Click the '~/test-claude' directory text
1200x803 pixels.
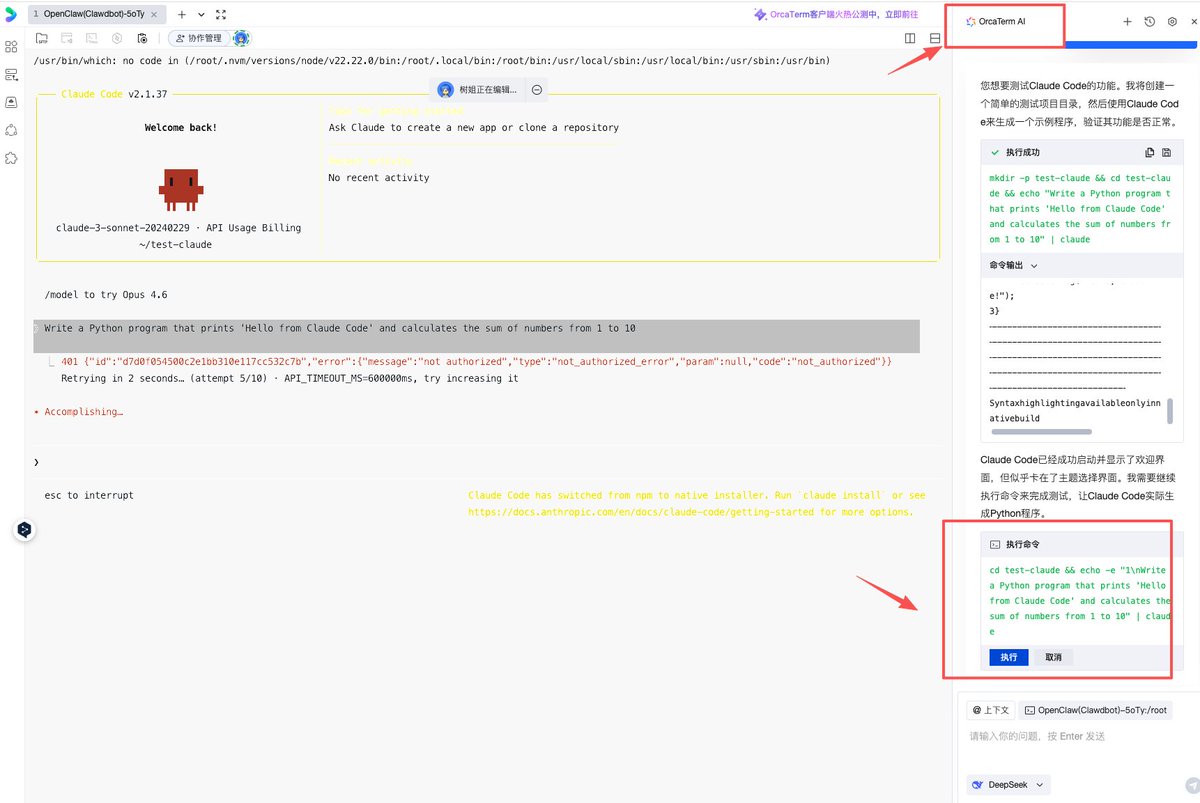point(175,244)
